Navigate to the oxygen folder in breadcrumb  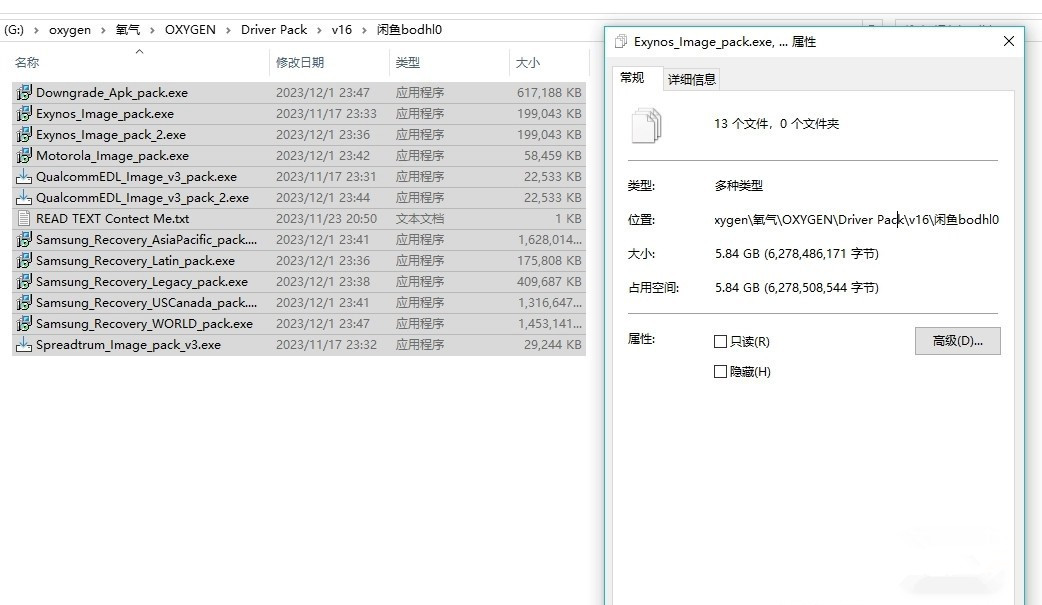pos(70,30)
